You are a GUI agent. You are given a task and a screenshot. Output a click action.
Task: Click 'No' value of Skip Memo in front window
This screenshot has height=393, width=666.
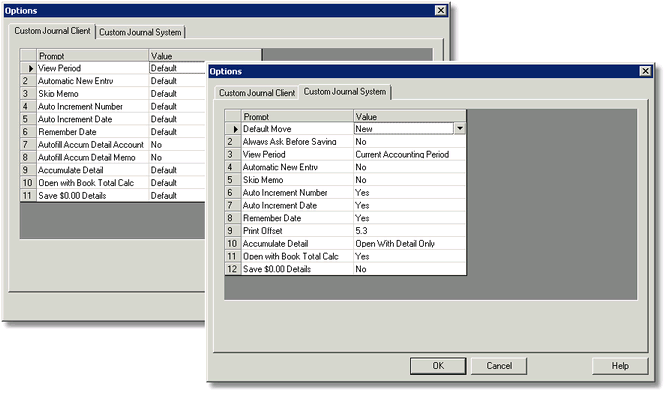409,180
